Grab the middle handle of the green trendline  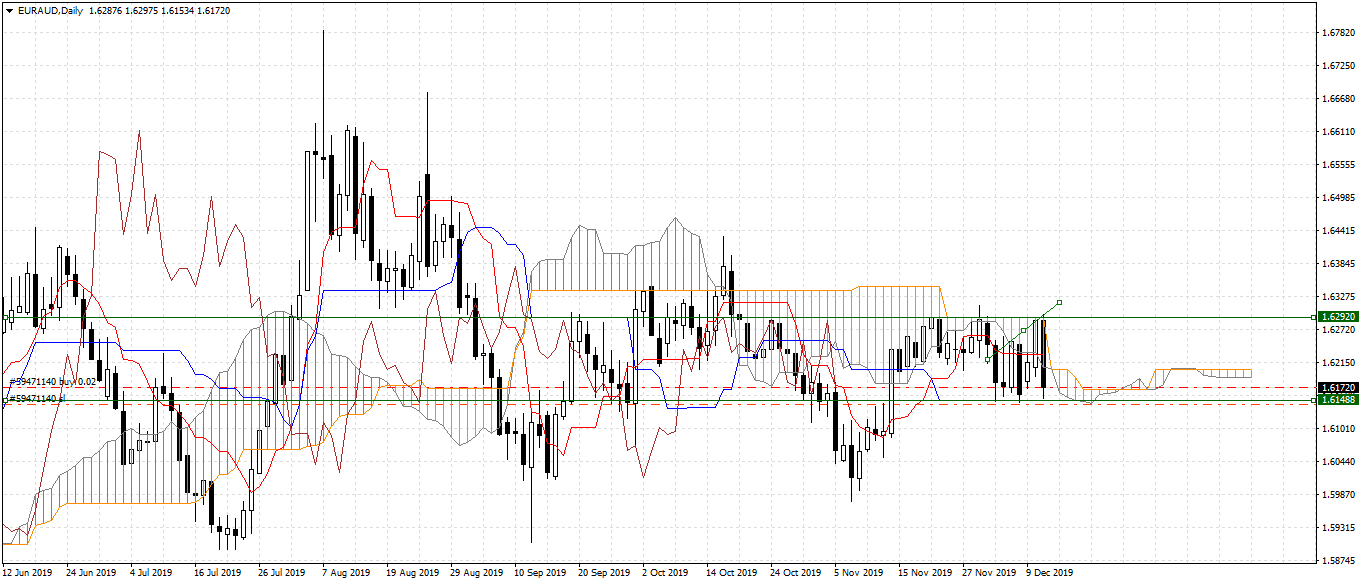(1023, 331)
